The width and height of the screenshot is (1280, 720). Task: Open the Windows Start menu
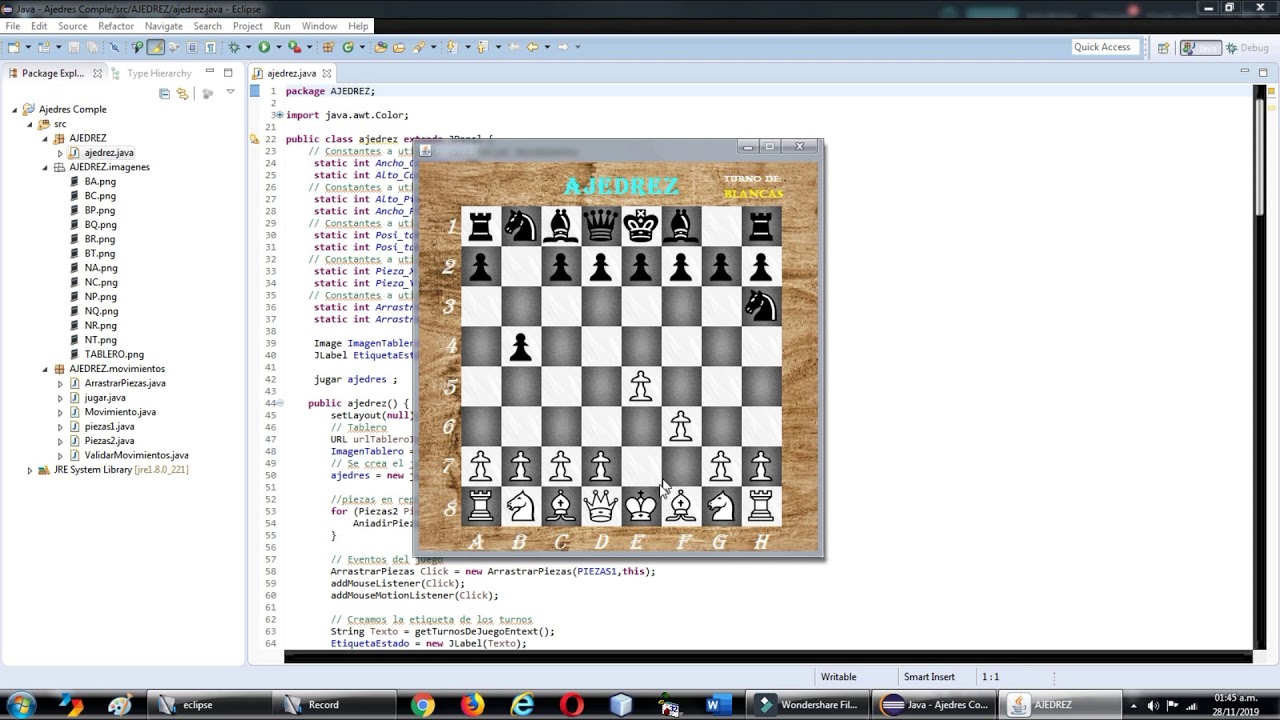[x=20, y=704]
